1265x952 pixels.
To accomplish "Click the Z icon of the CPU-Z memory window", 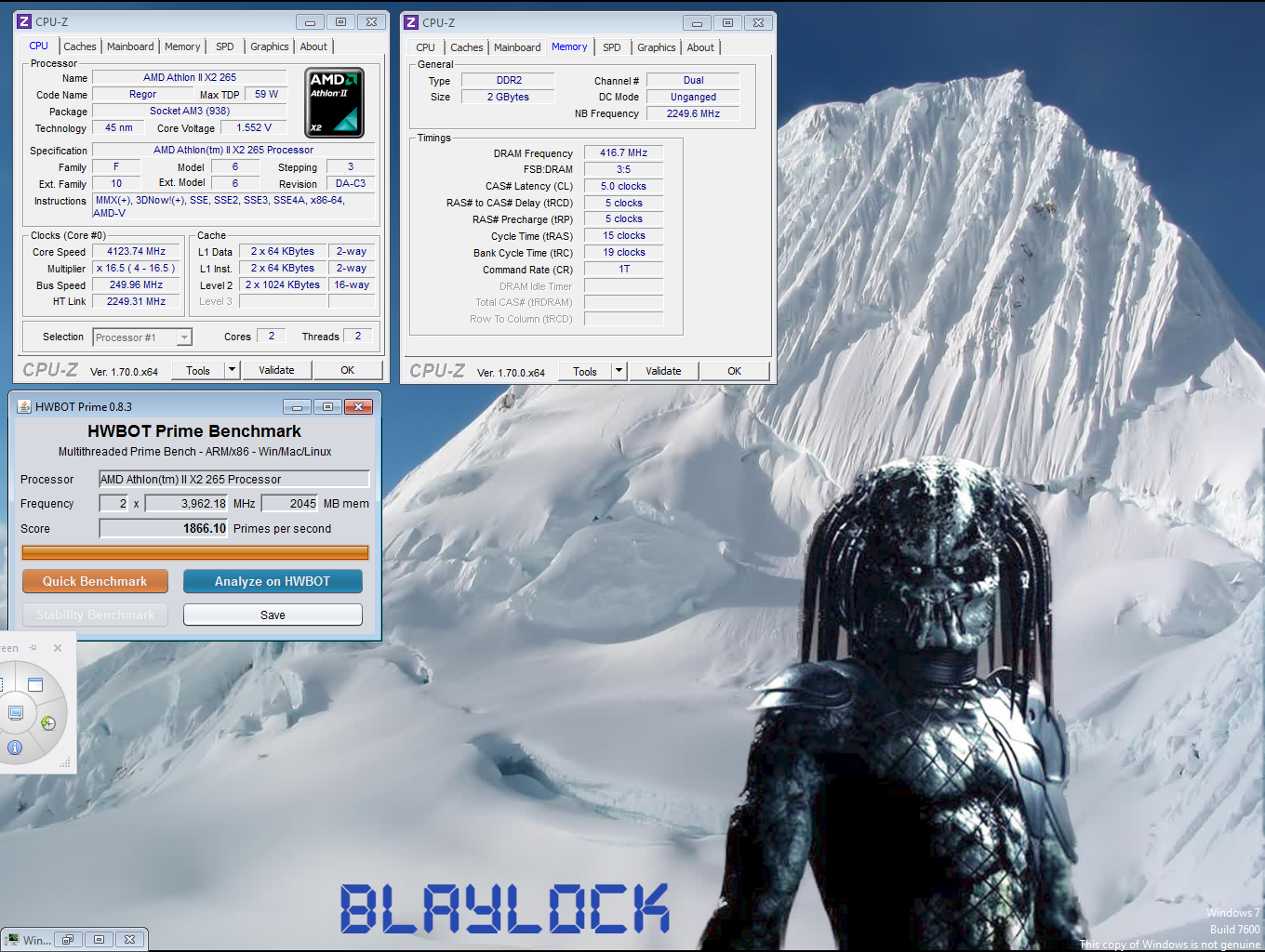I will pos(411,22).
